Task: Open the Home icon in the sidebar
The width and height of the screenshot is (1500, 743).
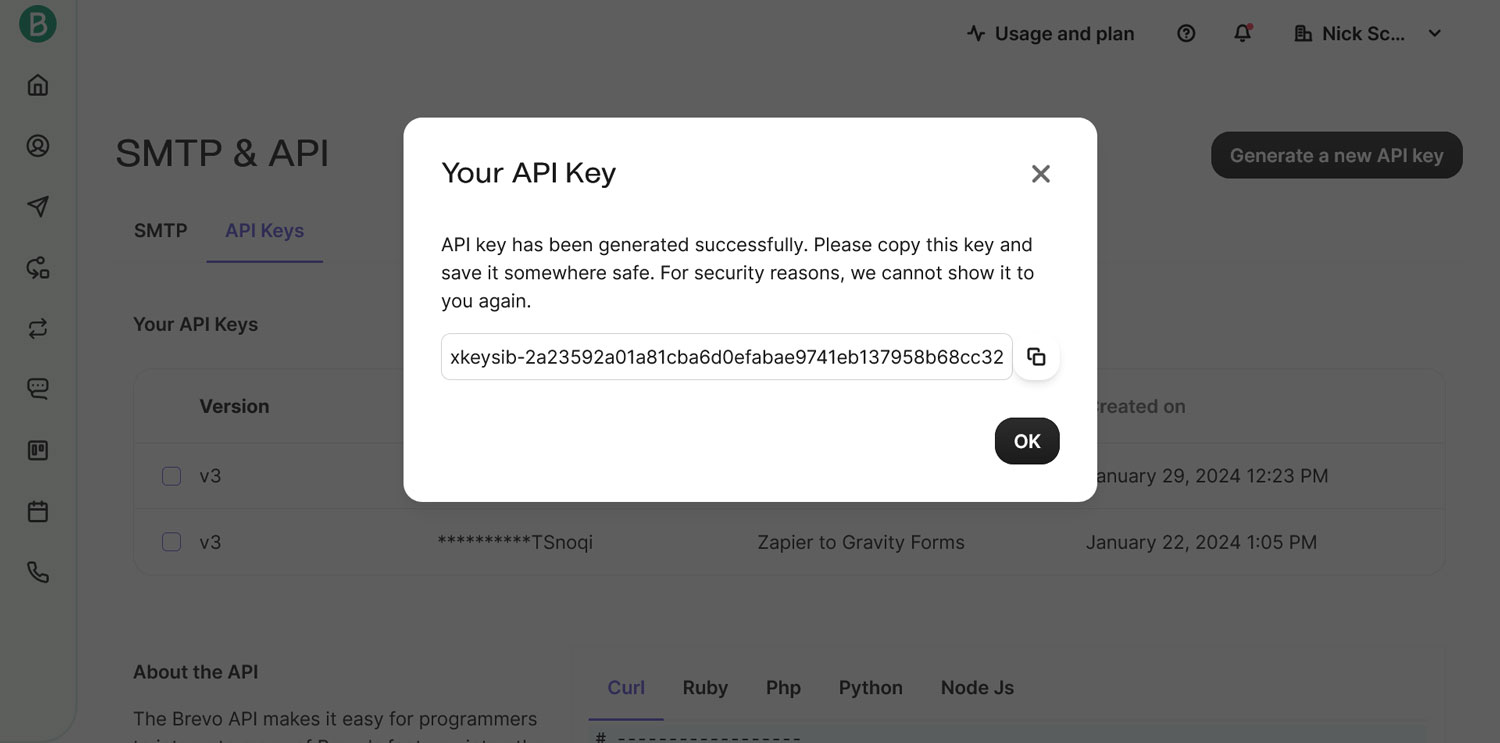Action: 38,85
